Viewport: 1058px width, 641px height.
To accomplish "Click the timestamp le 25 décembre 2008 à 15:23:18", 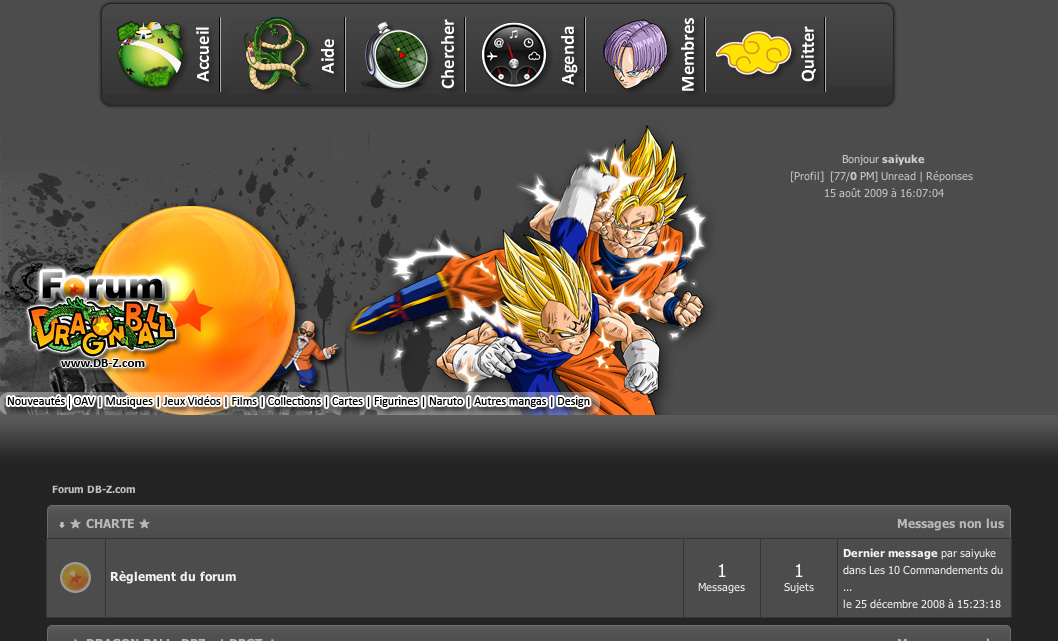I will pos(922,604).
